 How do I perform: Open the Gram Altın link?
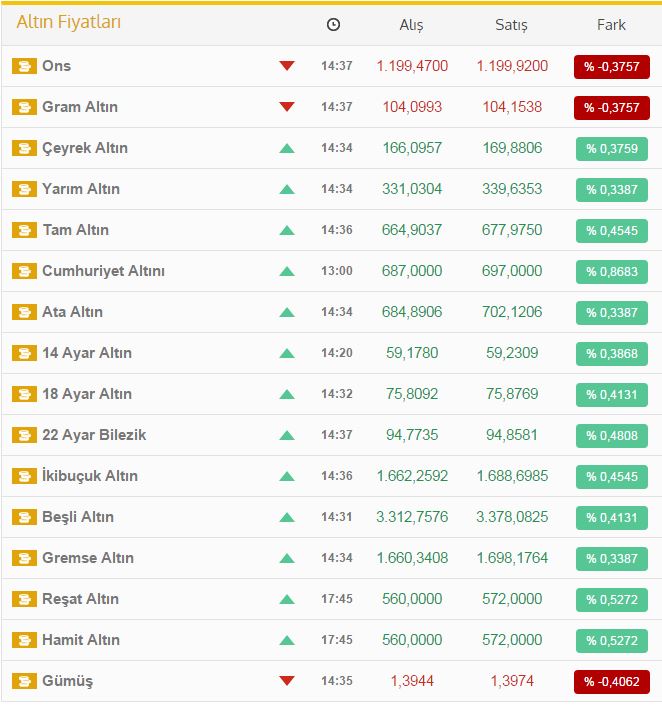pos(80,107)
